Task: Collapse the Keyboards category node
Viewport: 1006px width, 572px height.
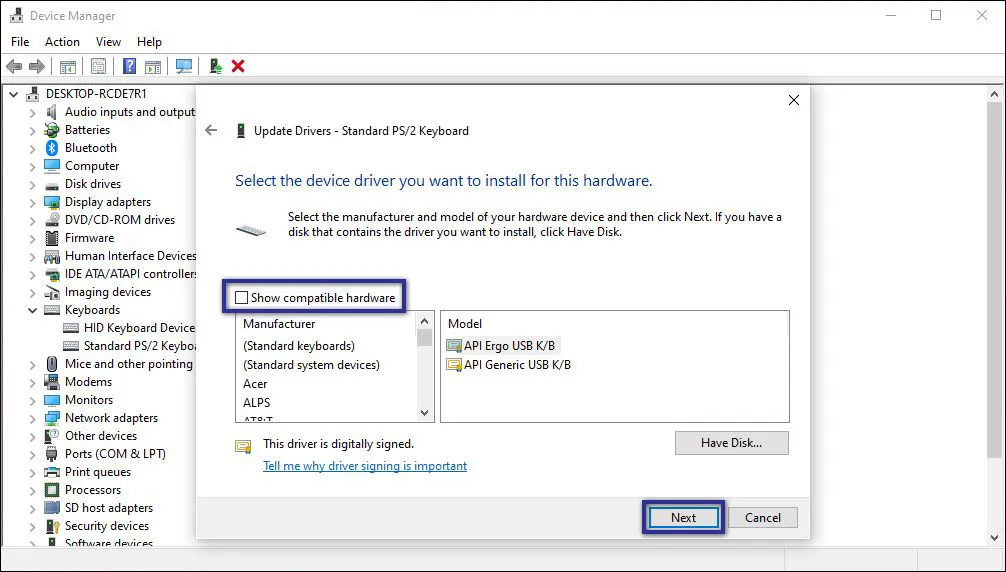Action: pyautogui.click(x=32, y=310)
